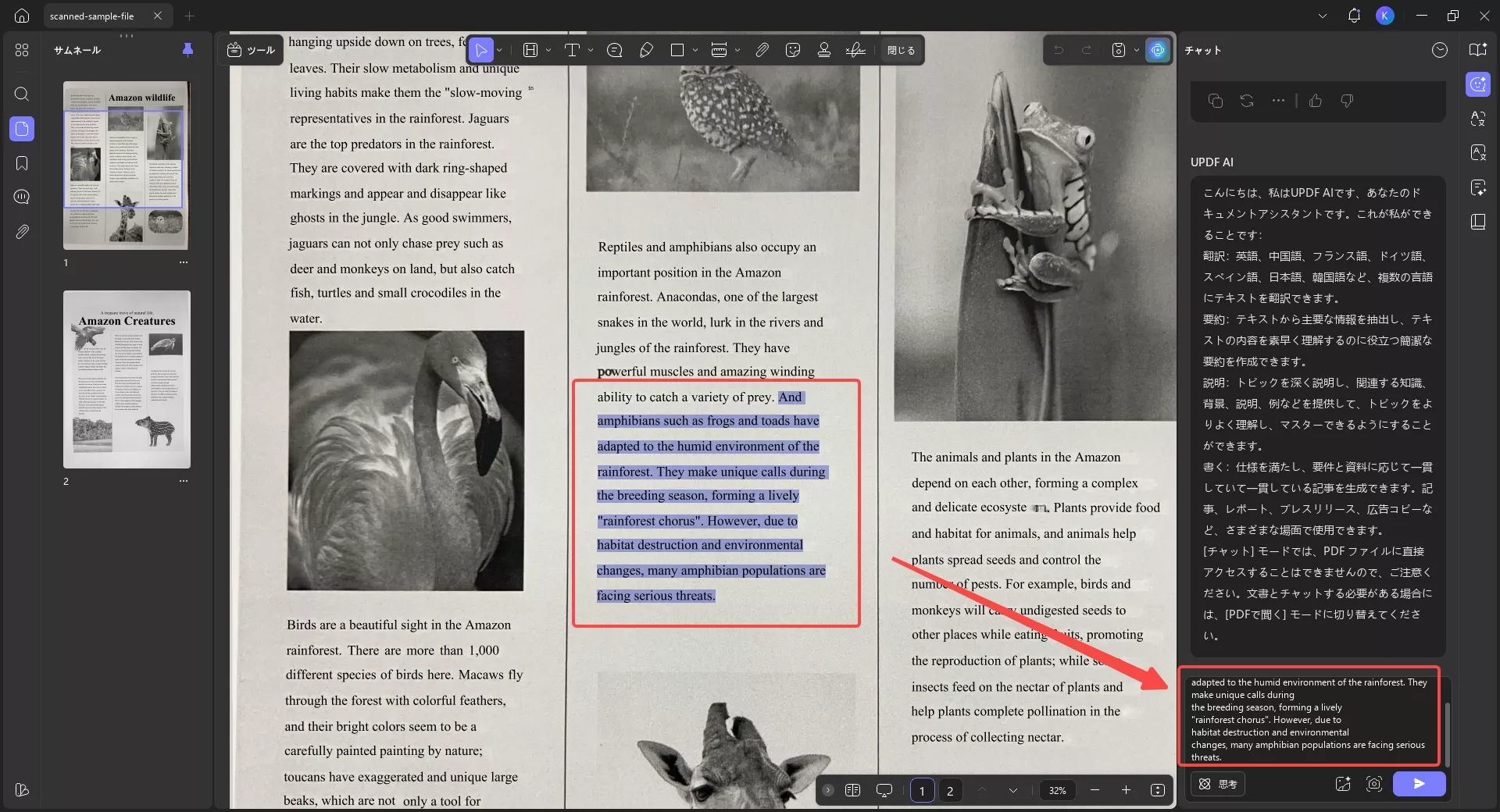Image resolution: width=1500 pixels, height=812 pixels.
Task: Collapse the bottom page navigation bar
Action: (828, 790)
